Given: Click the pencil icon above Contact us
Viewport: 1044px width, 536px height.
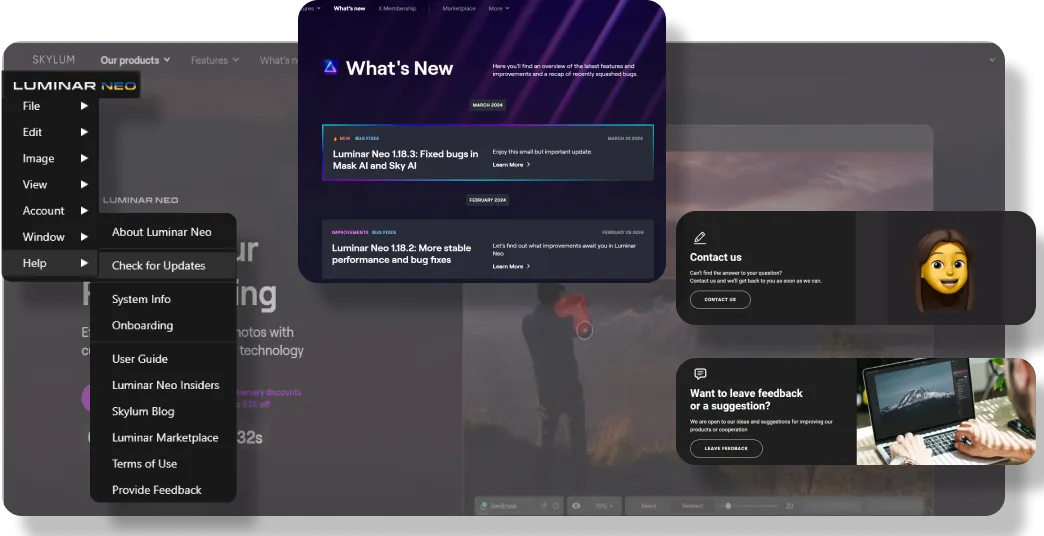Looking at the screenshot, I should pos(699,238).
